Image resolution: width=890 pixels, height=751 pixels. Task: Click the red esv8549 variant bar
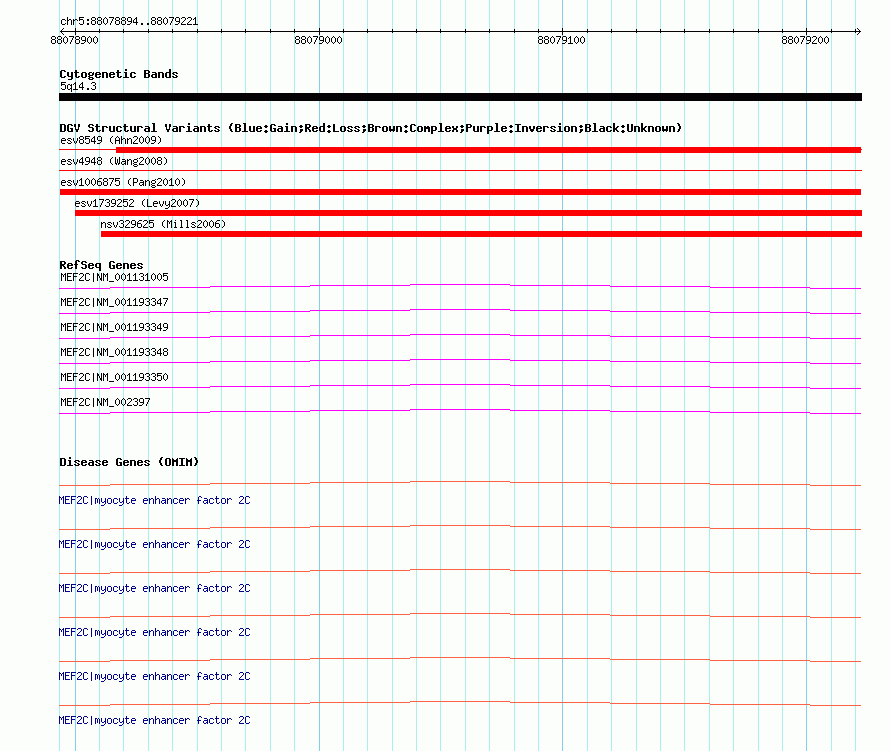point(489,150)
